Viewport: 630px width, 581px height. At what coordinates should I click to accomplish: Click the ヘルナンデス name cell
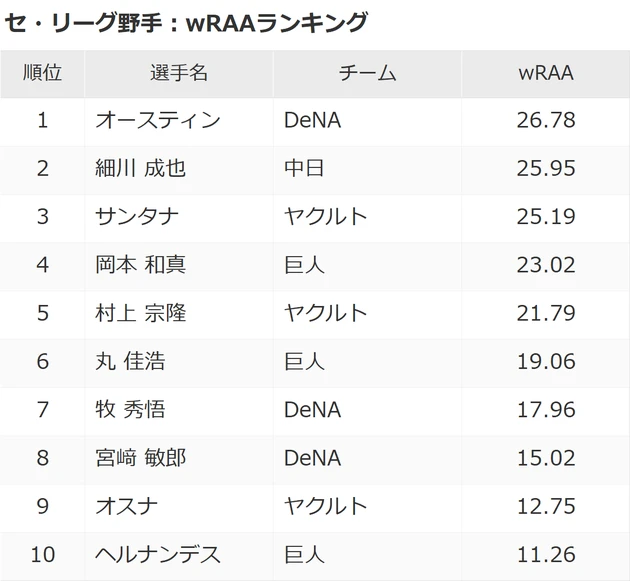(x=157, y=554)
